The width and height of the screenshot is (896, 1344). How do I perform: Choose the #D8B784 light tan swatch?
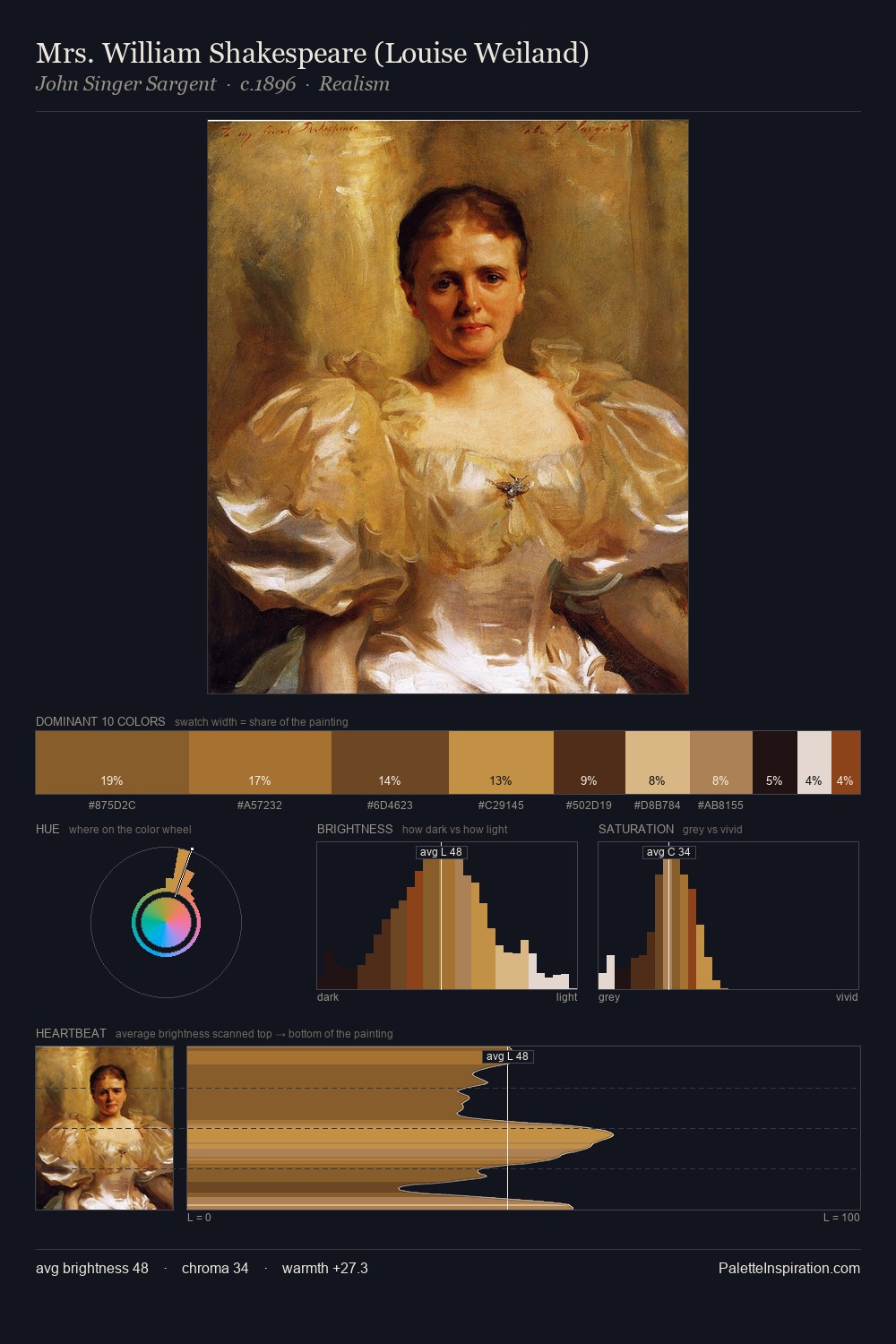[657, 762]
